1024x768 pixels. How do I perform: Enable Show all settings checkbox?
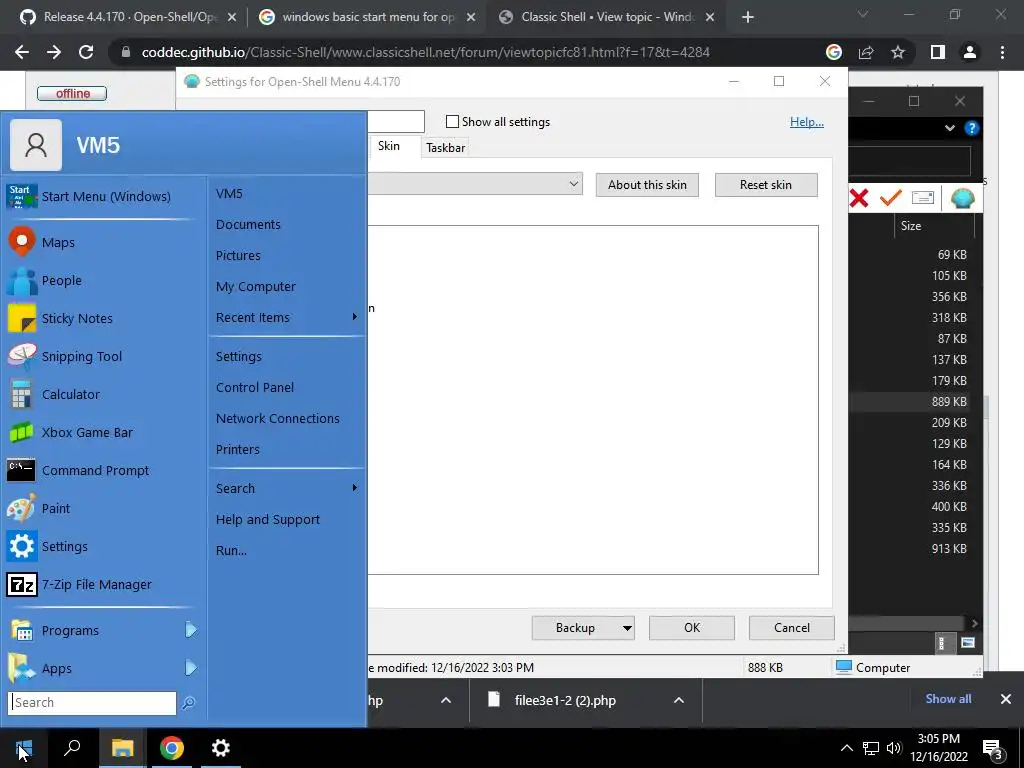[x=452, y=121]
